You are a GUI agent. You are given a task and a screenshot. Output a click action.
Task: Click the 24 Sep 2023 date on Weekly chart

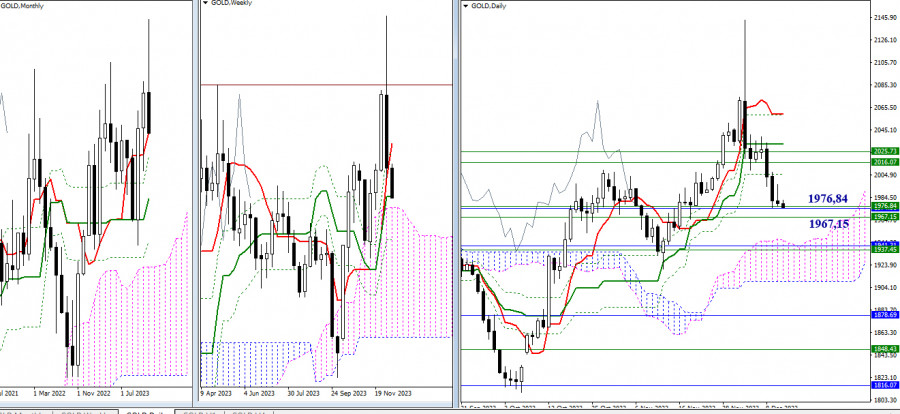(348, 394)
